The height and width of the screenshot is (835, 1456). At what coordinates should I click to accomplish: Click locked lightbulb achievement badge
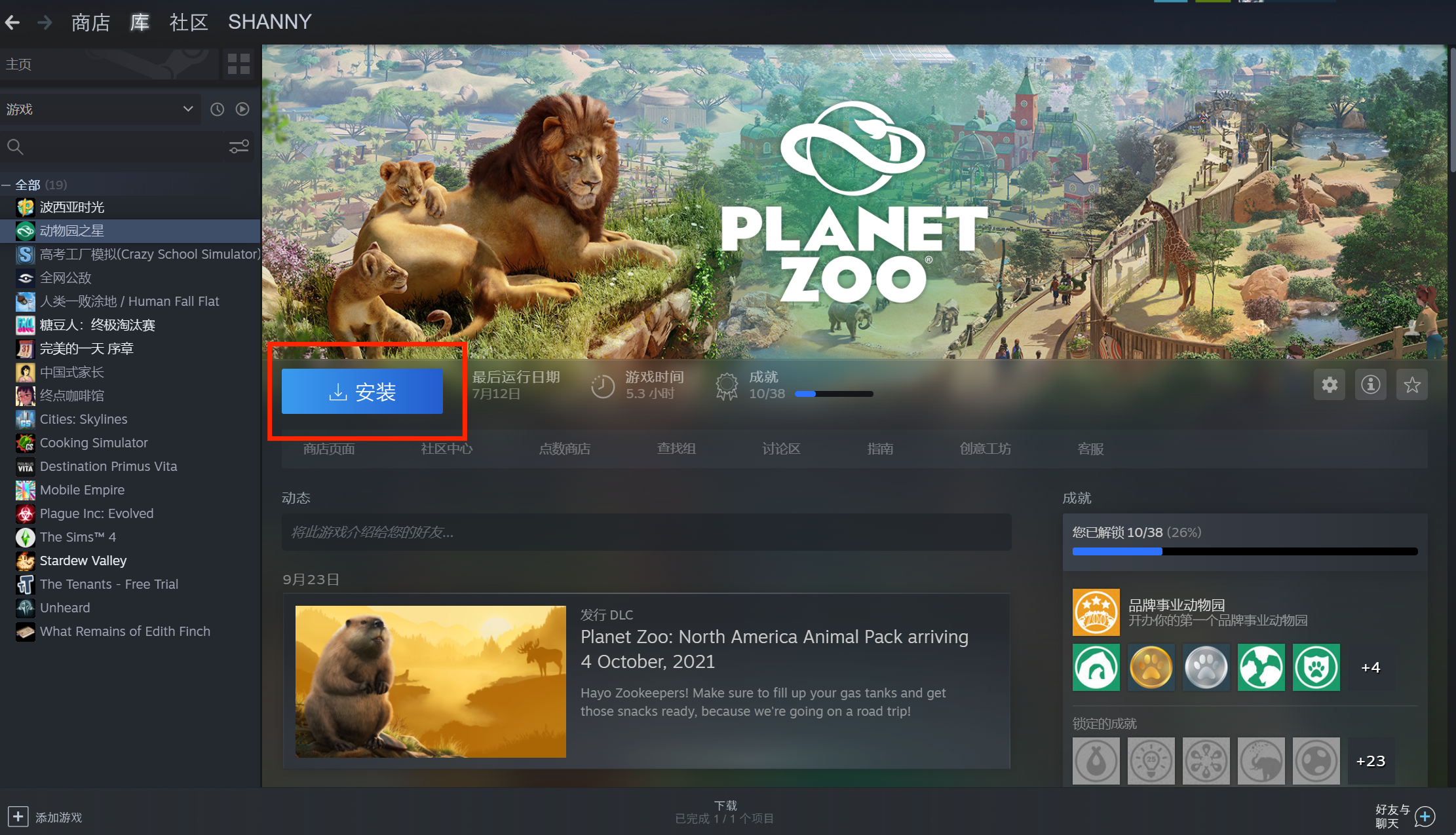1151,761
